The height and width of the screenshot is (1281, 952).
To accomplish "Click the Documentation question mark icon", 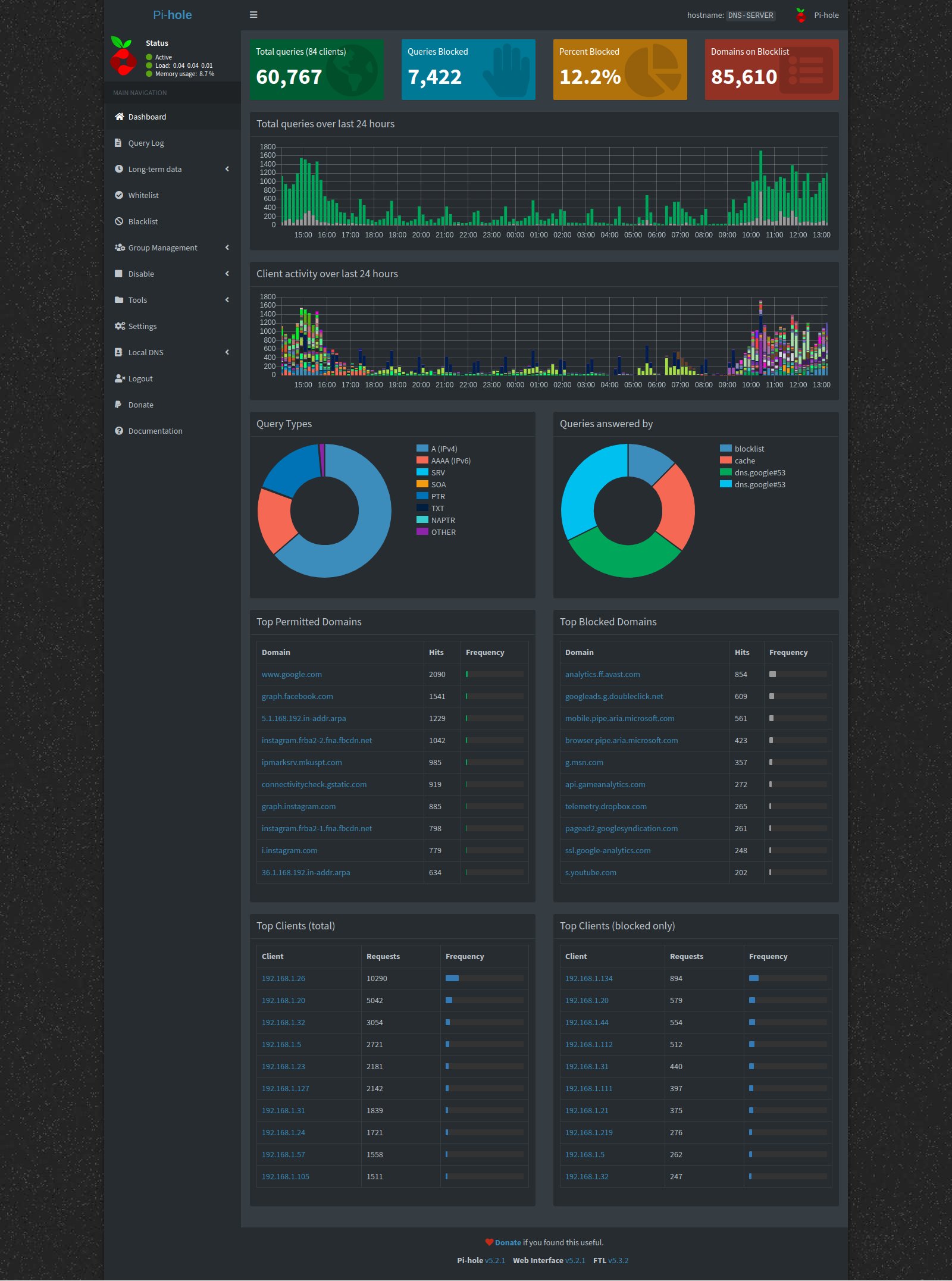I will pos(119,431).
